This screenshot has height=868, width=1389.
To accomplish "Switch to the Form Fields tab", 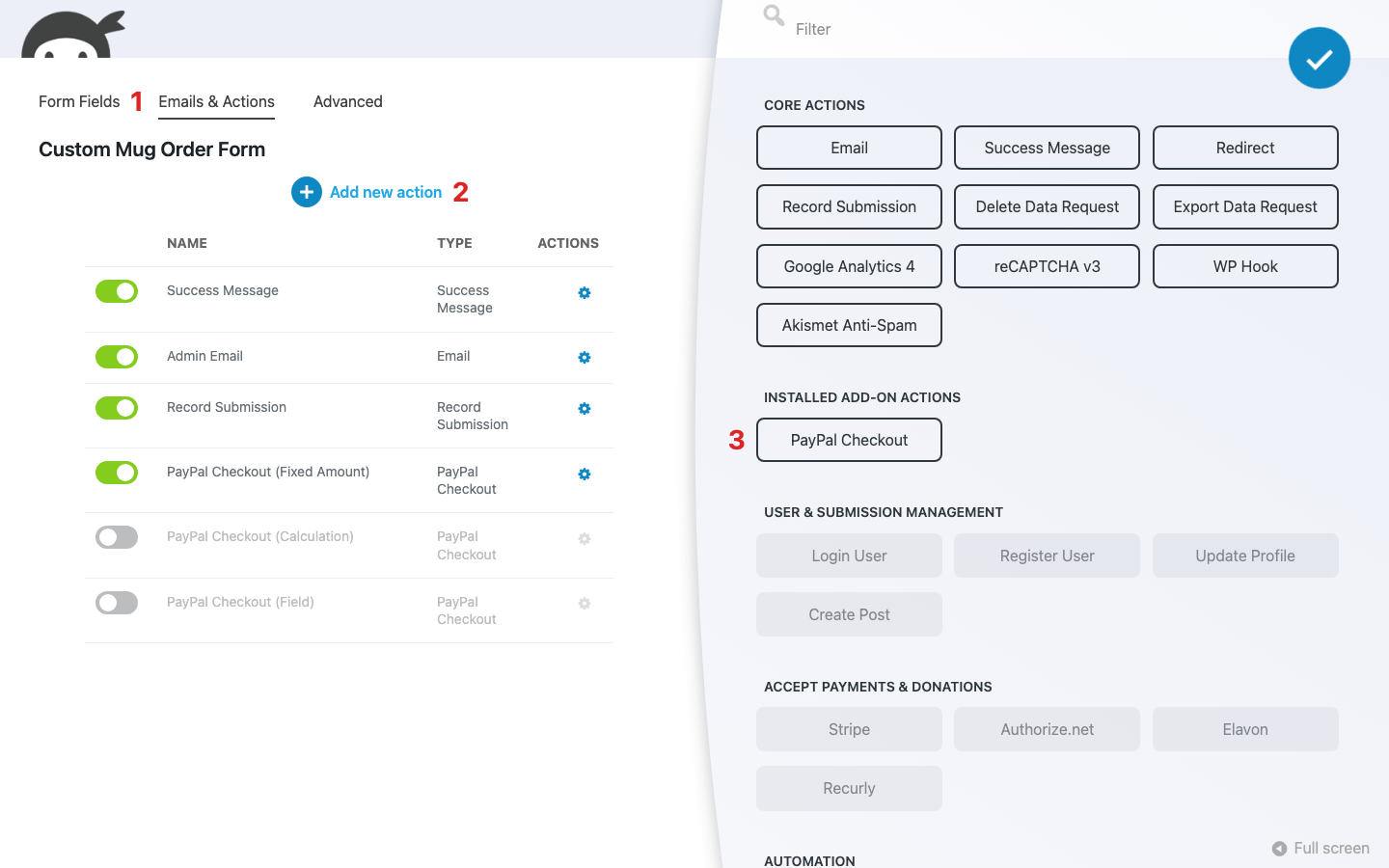I will point(79,101).
